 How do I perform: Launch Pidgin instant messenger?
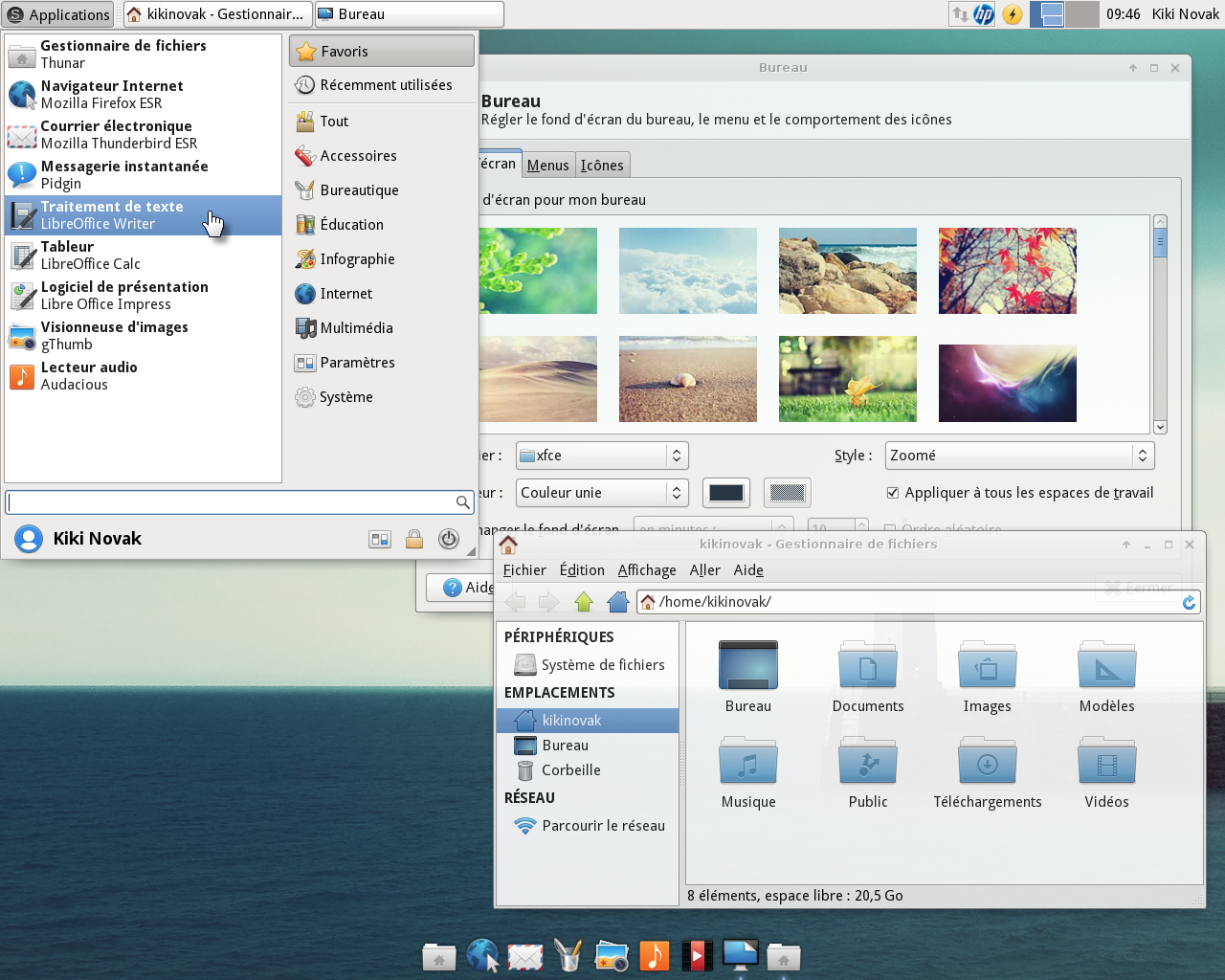pyautogui.click(x=144, y=175)
